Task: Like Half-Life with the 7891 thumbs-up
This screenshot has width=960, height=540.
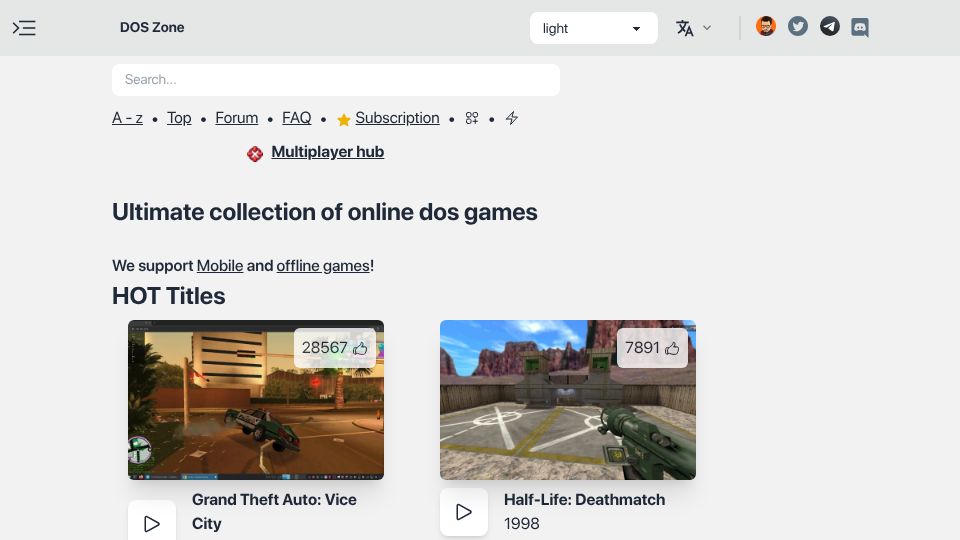Action: (652, 348)
